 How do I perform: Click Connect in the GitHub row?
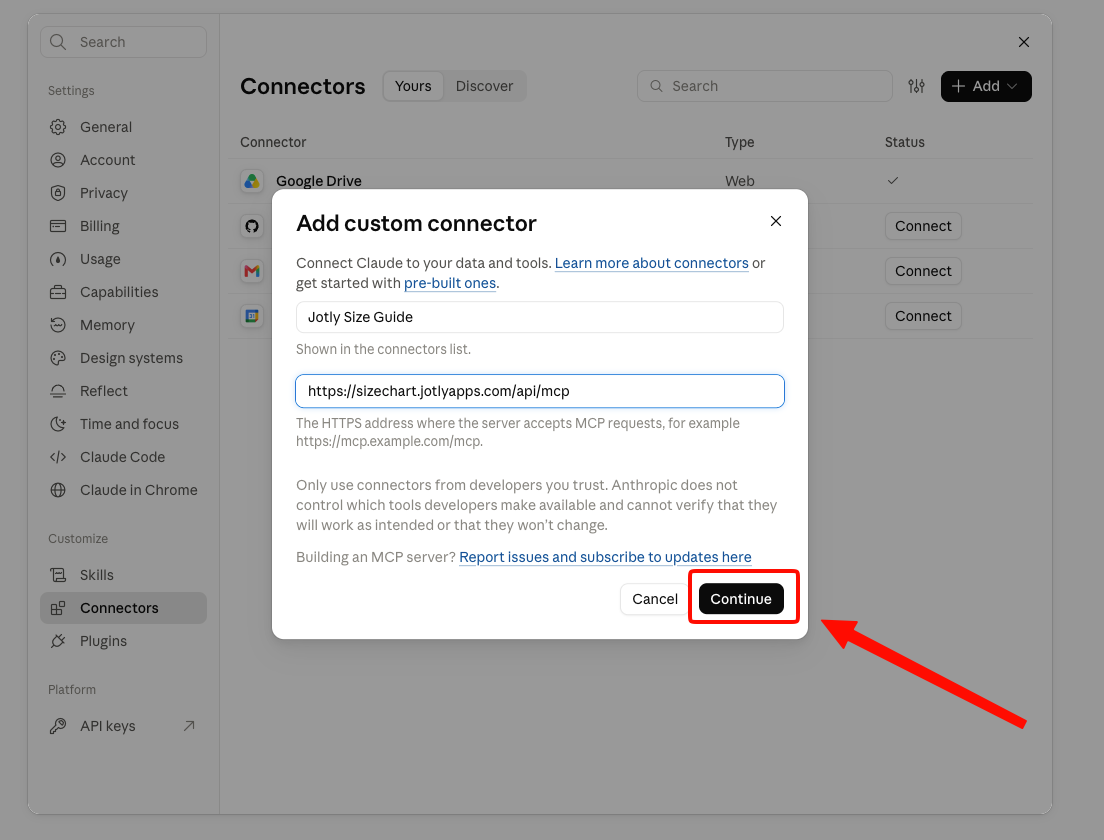[x=922, y=226]
